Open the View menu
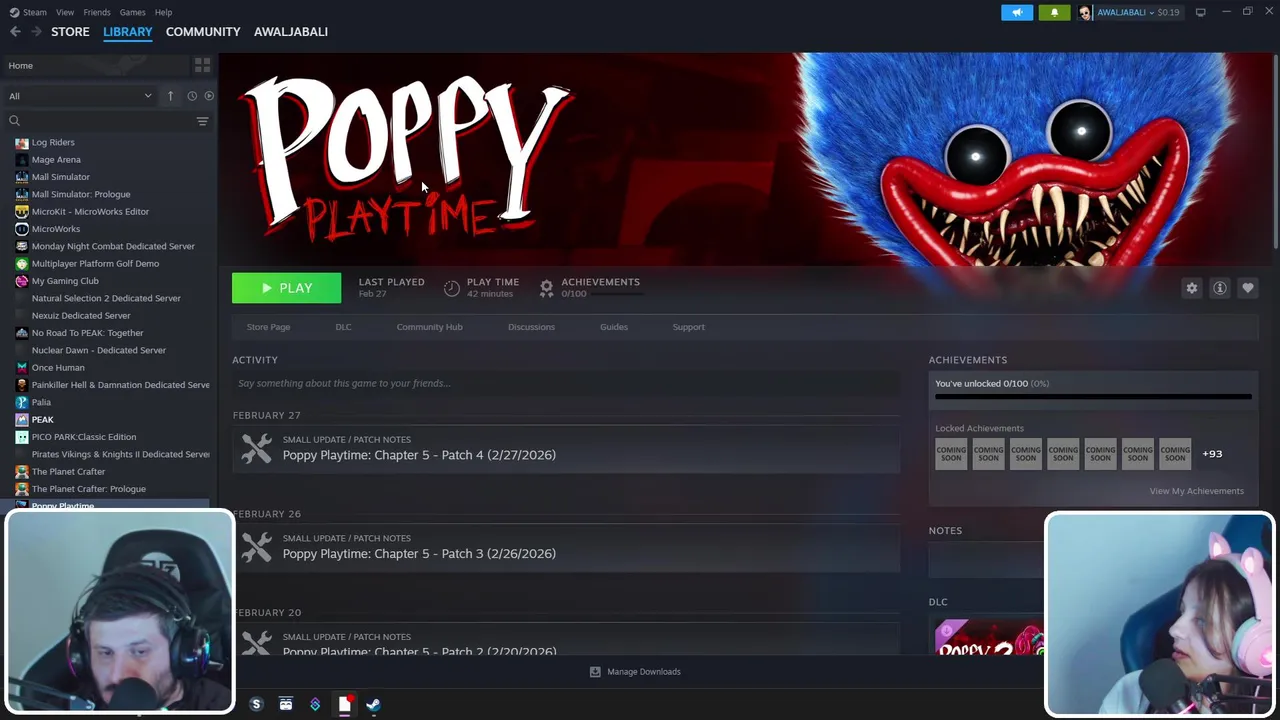 (x=65, y=12)
